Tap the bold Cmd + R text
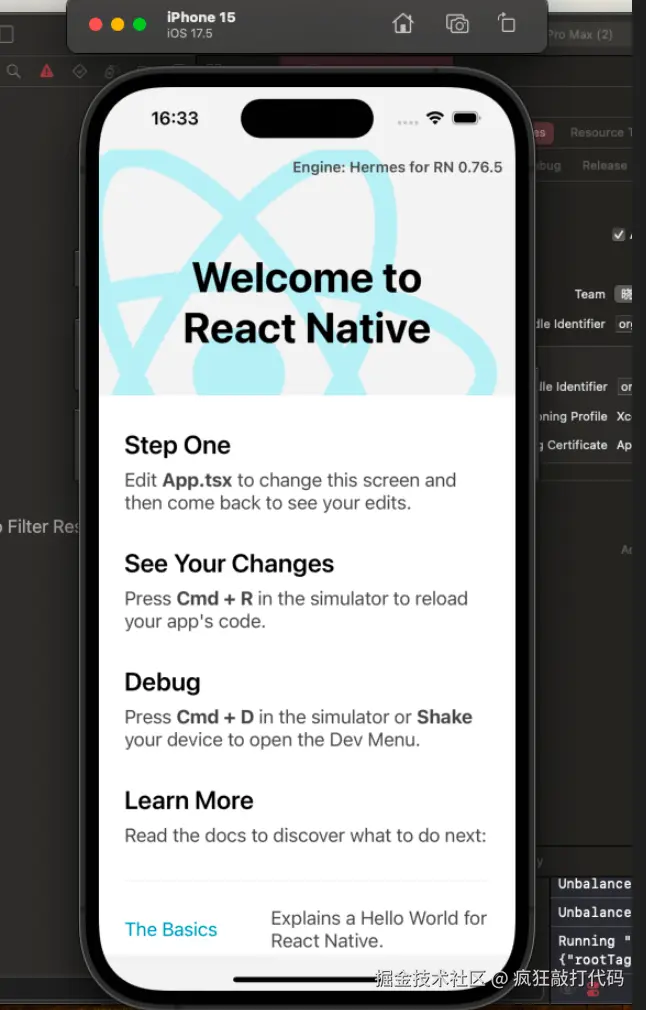This screenshot has height=1010, width=646. (x=214, y=599)
